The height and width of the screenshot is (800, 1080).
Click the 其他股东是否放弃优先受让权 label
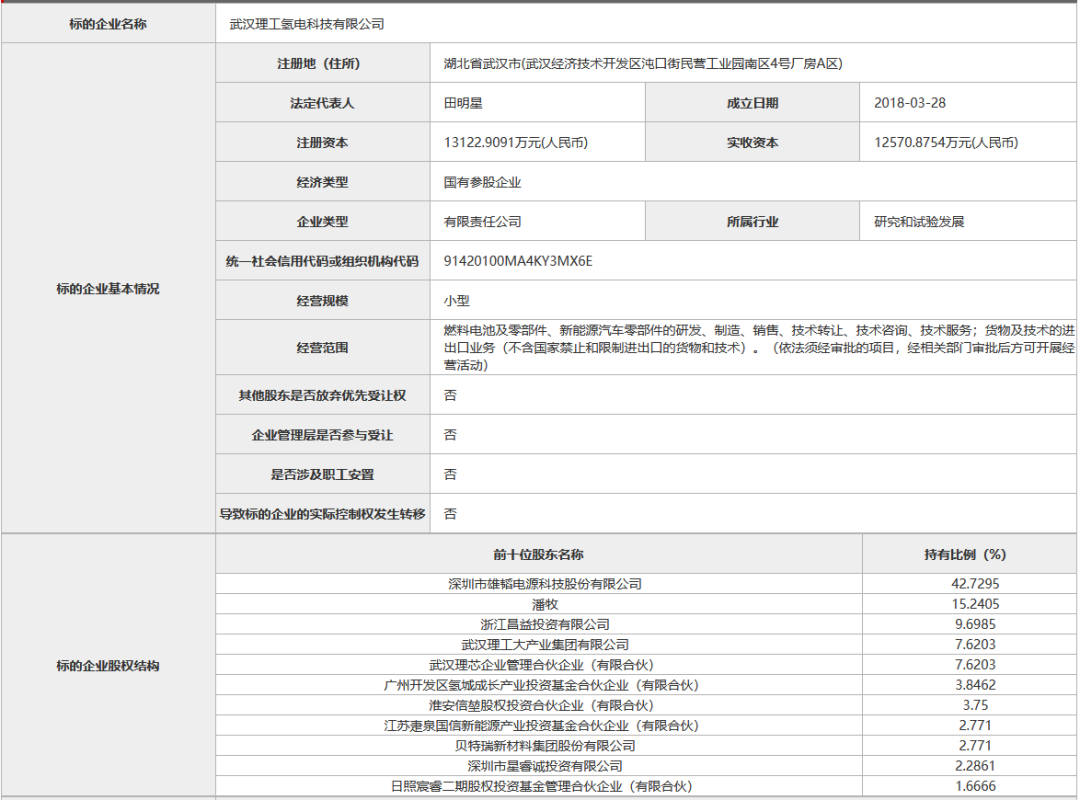pyautogui.click(x=322, y=396)
